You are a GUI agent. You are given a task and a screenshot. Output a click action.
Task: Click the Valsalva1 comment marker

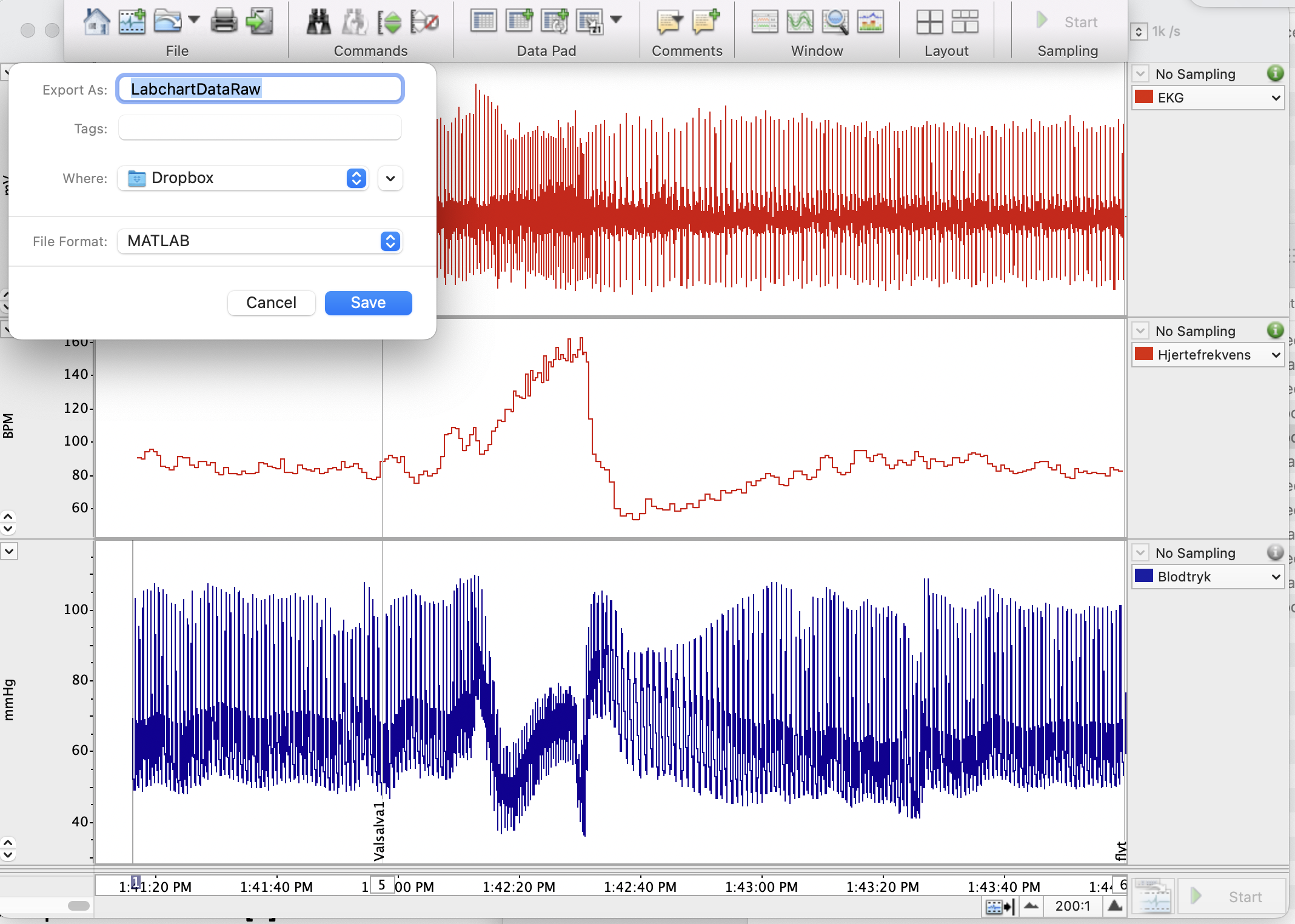pos(380,831)
